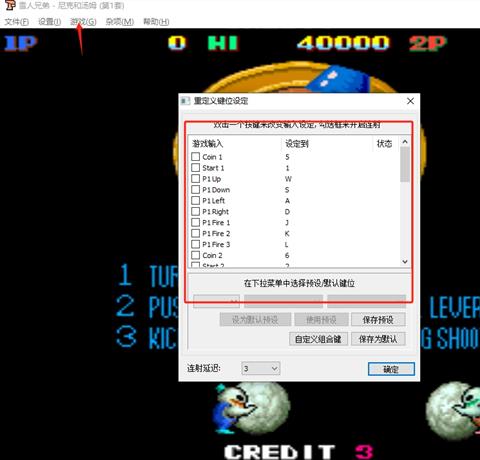Close the 重定义键位设定 dialog

(x=410, y=101)
